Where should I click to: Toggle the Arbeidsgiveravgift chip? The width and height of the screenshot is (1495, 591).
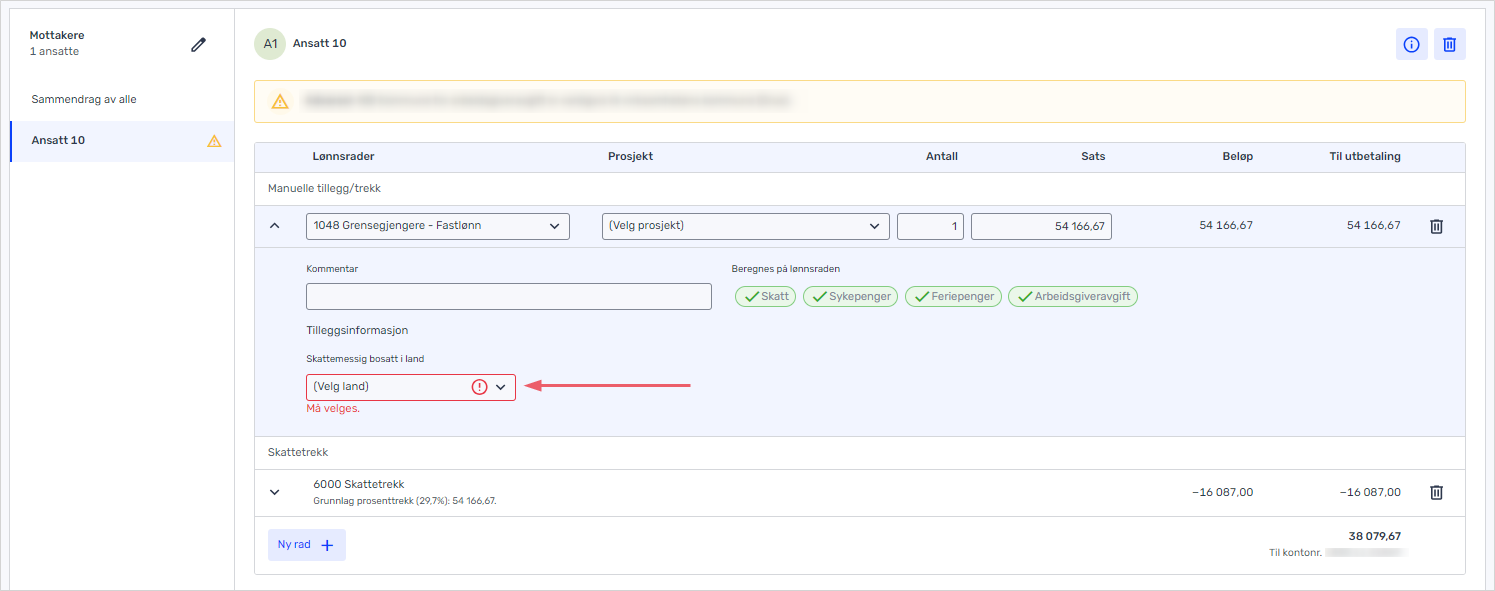pyautogui.click(x=1072, y=297)
